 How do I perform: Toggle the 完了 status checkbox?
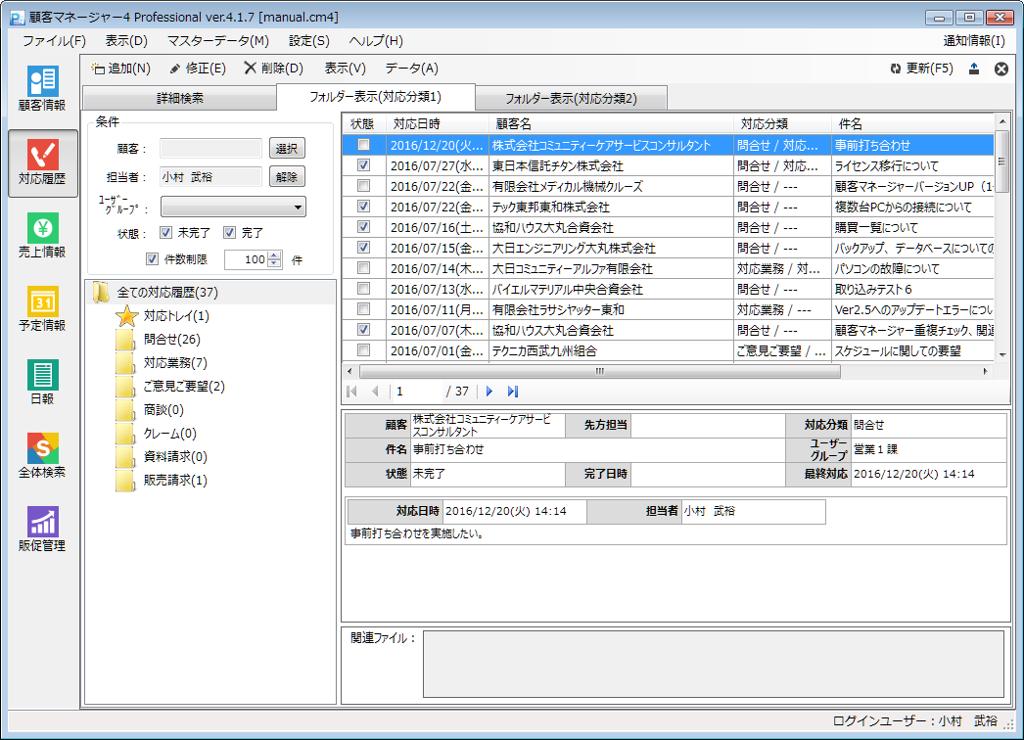(x=229, y=233)
